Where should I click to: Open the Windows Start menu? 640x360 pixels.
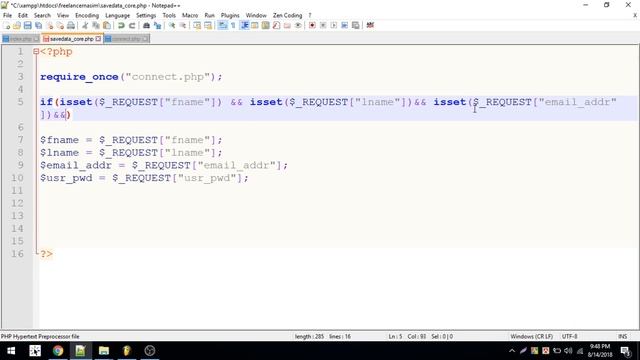(x=11, y=351)
